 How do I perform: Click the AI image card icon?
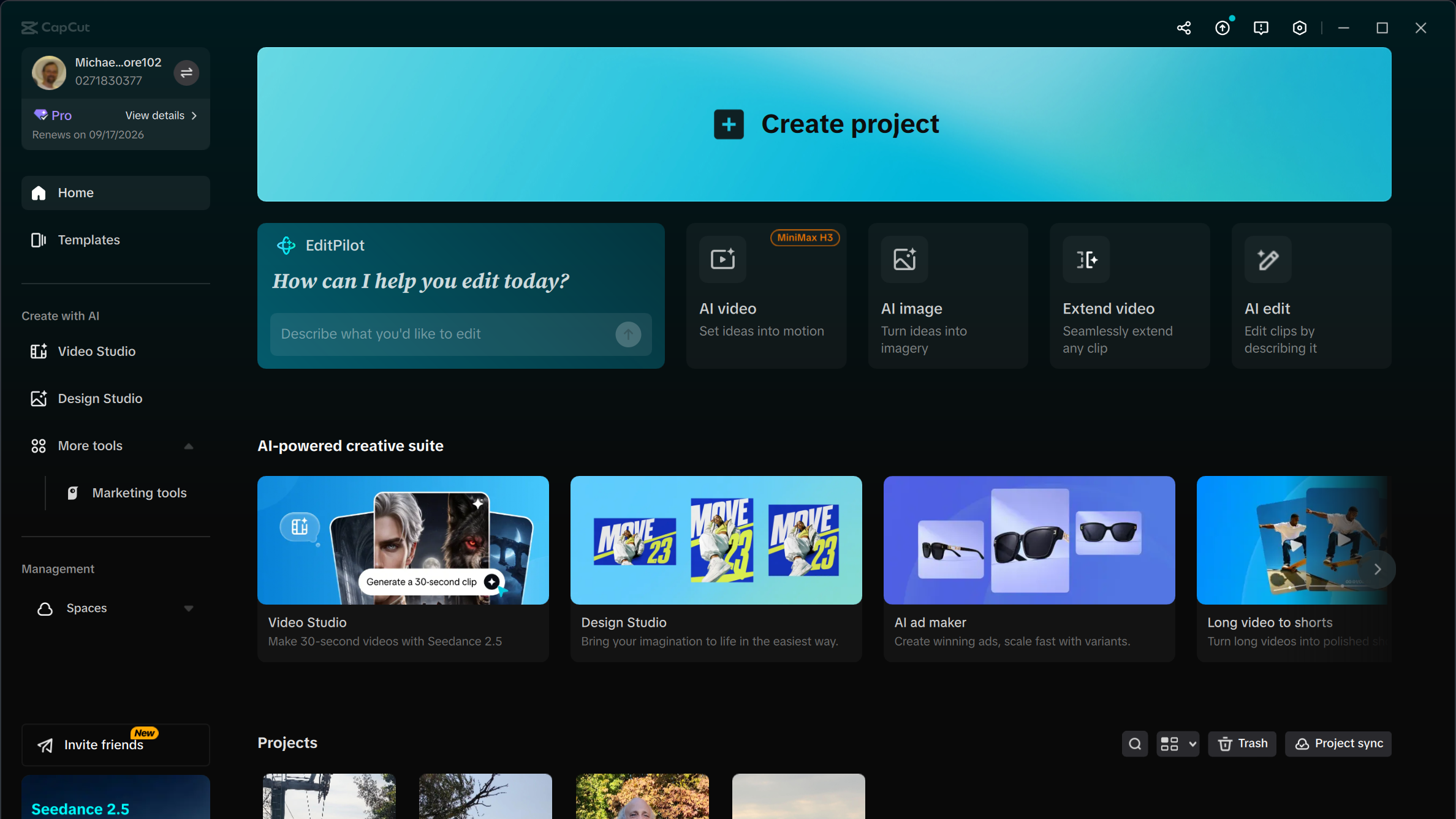[904, 259]
